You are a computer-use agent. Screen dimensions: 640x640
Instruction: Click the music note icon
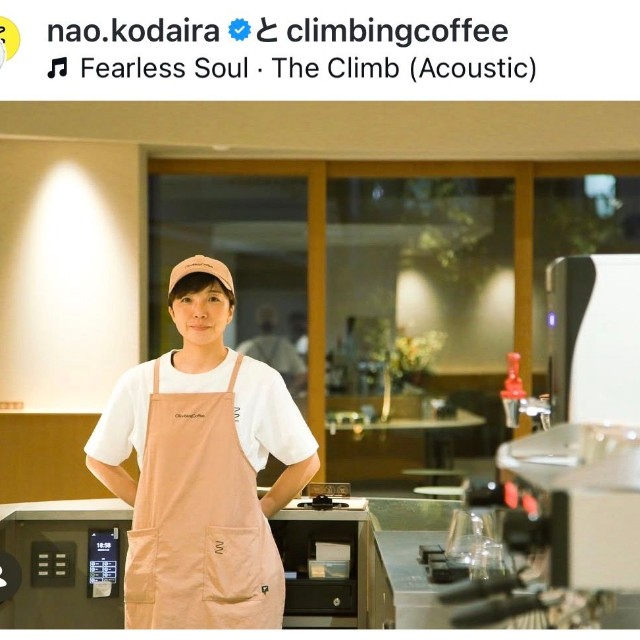click(x=58, y=68)
